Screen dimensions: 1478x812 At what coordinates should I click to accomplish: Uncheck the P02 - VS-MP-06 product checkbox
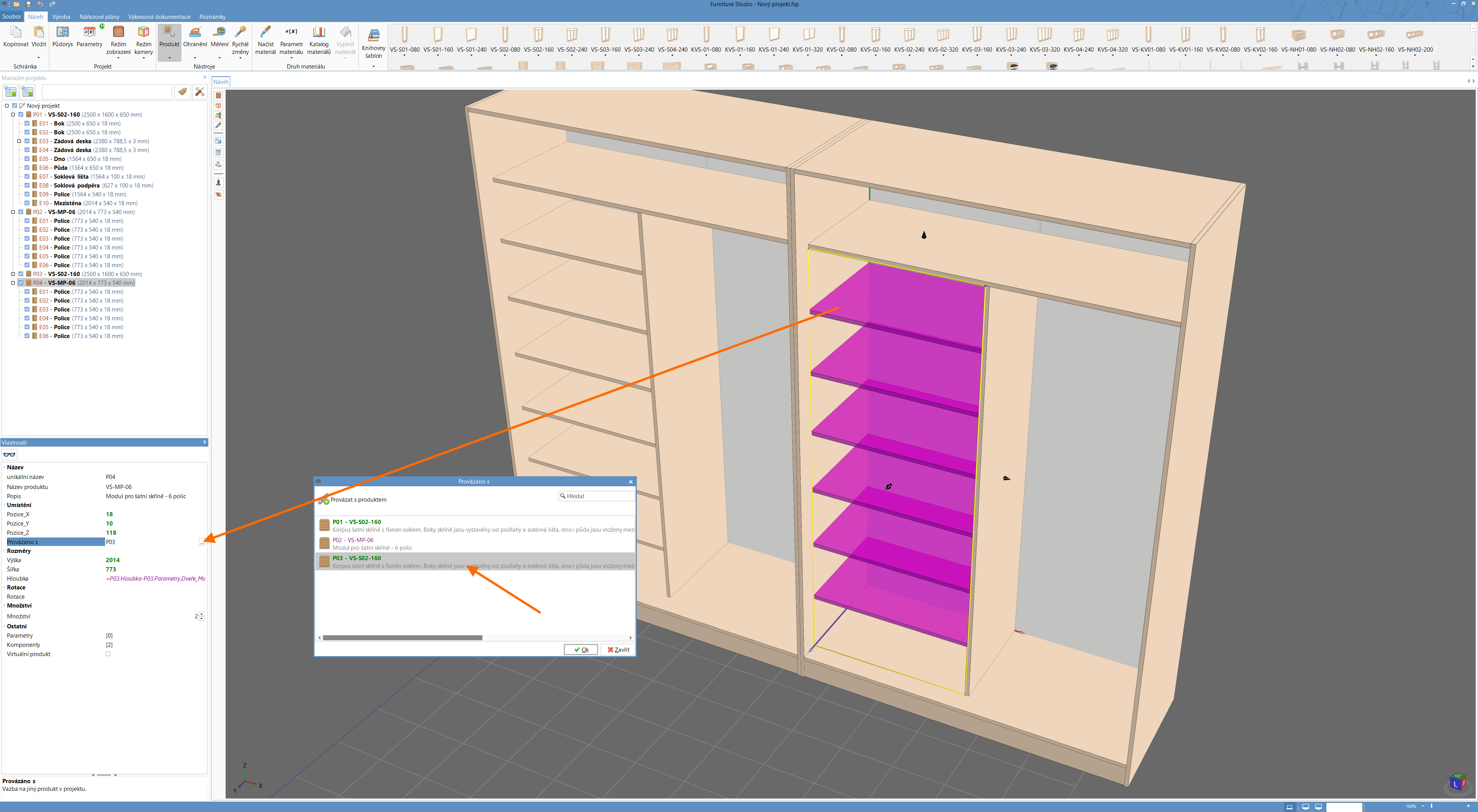click(21, 212)
